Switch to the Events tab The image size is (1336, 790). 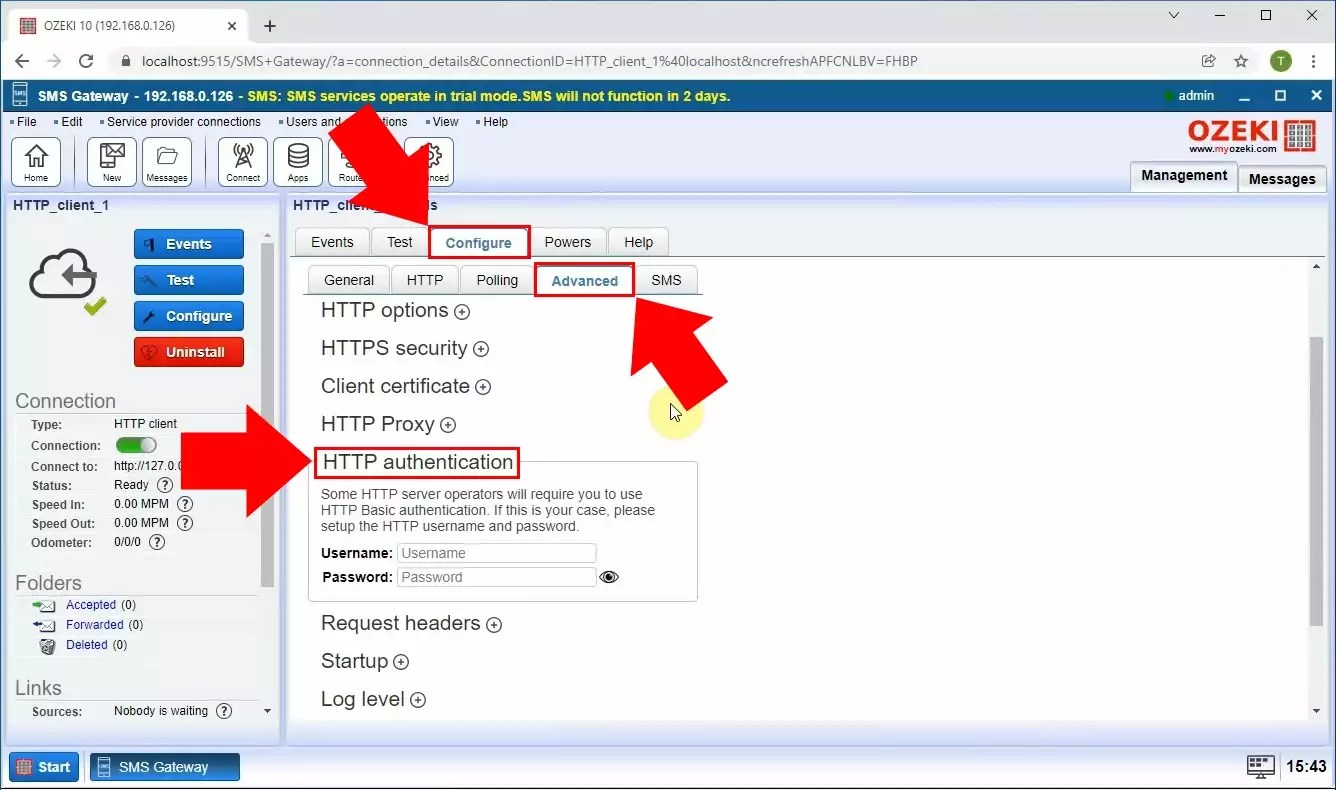pos(332,242)
